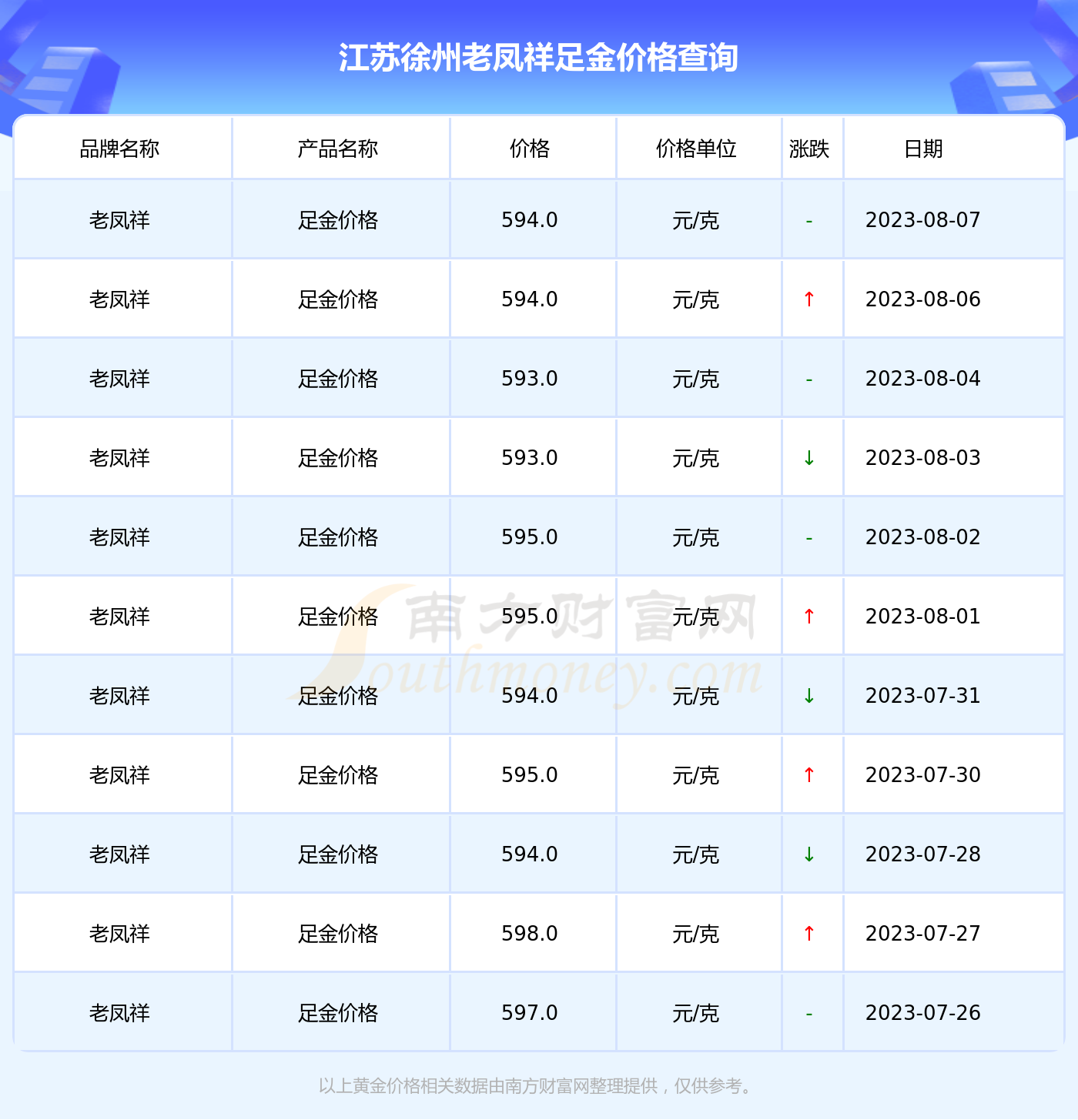Screen dimensions: 1078x1120
Task: Click 元/克 unit in the 2023-07-28 row
Action: 696,855
